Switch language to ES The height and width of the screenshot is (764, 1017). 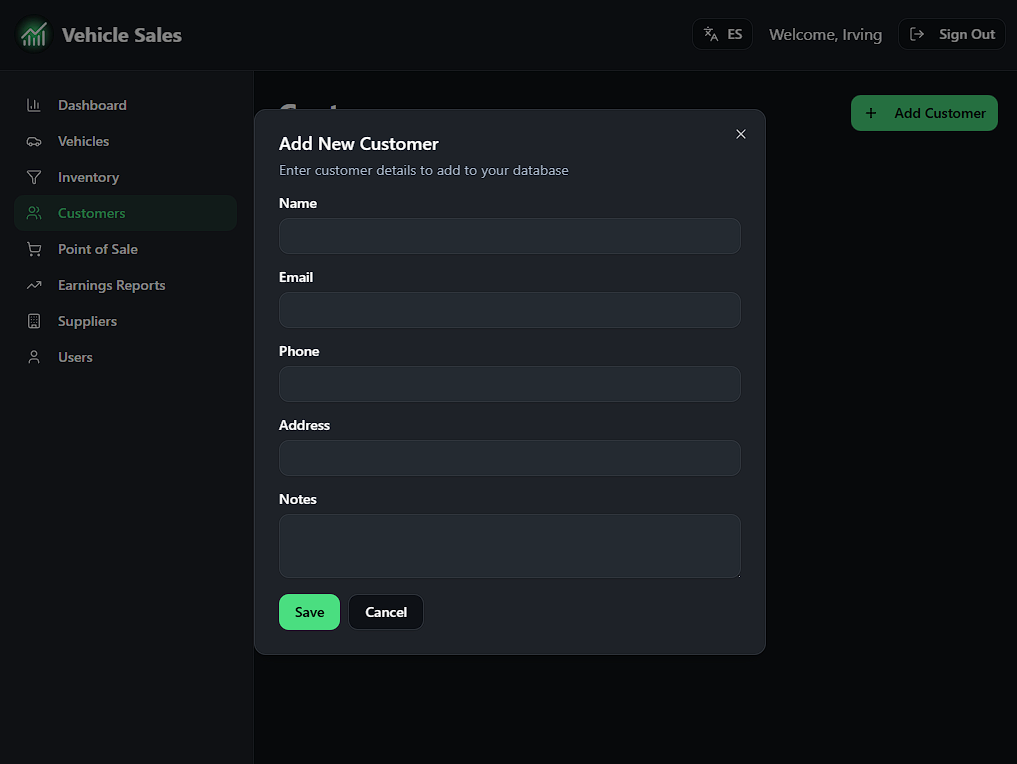pyautogui.click(x=723, y=34)
